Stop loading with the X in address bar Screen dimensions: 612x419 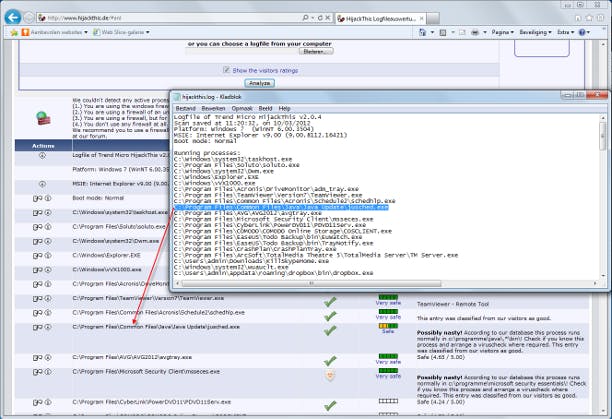pos(328,18)
